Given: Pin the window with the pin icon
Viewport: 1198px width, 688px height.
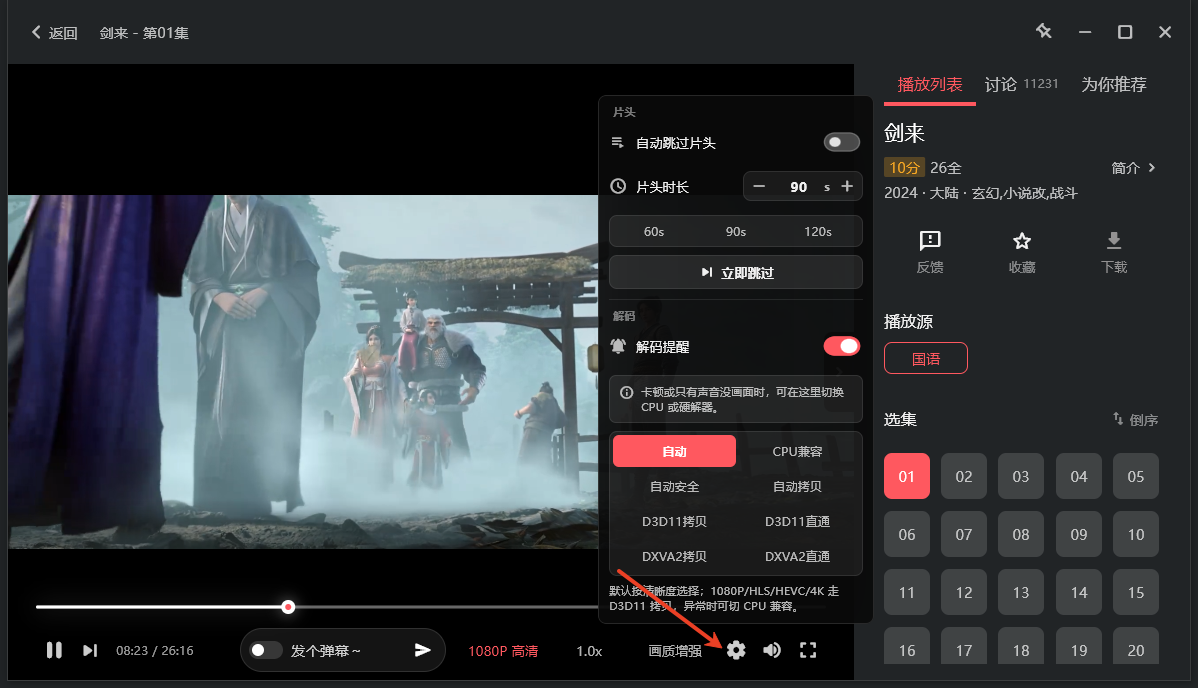Looking at the screenshot, I should (1044, 31).
